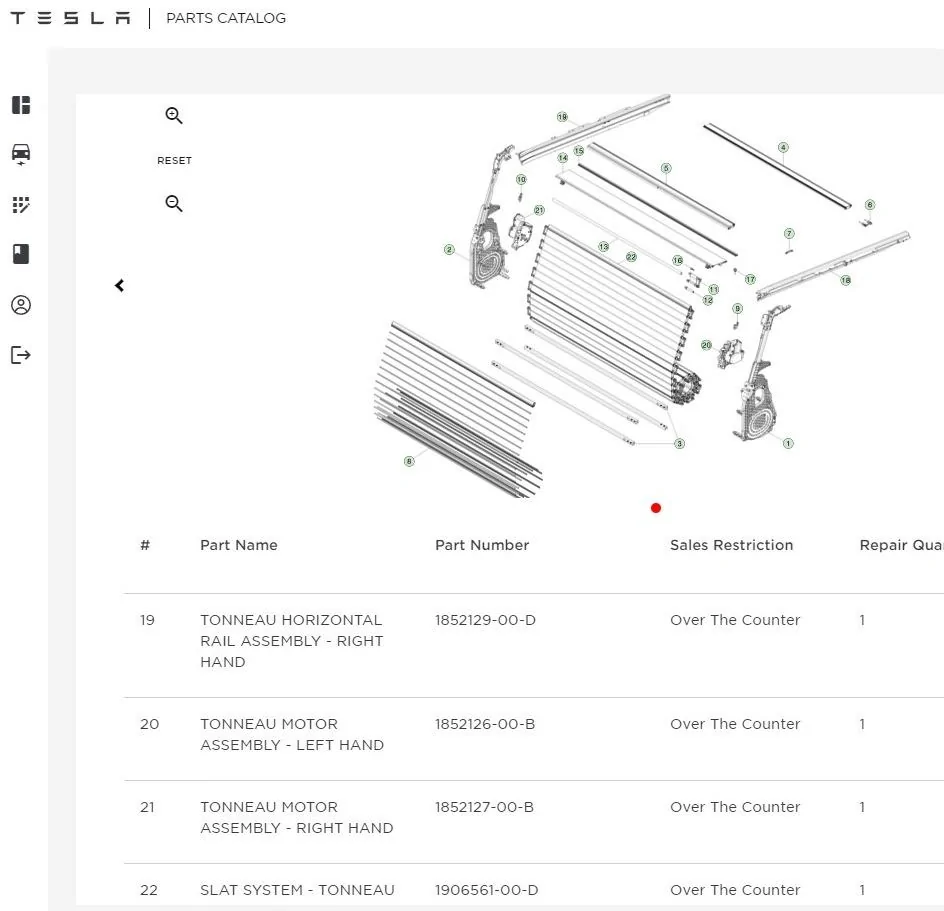Click the red dot below the diagram
This screenshot has width=944, height=911.
point(656,508)
